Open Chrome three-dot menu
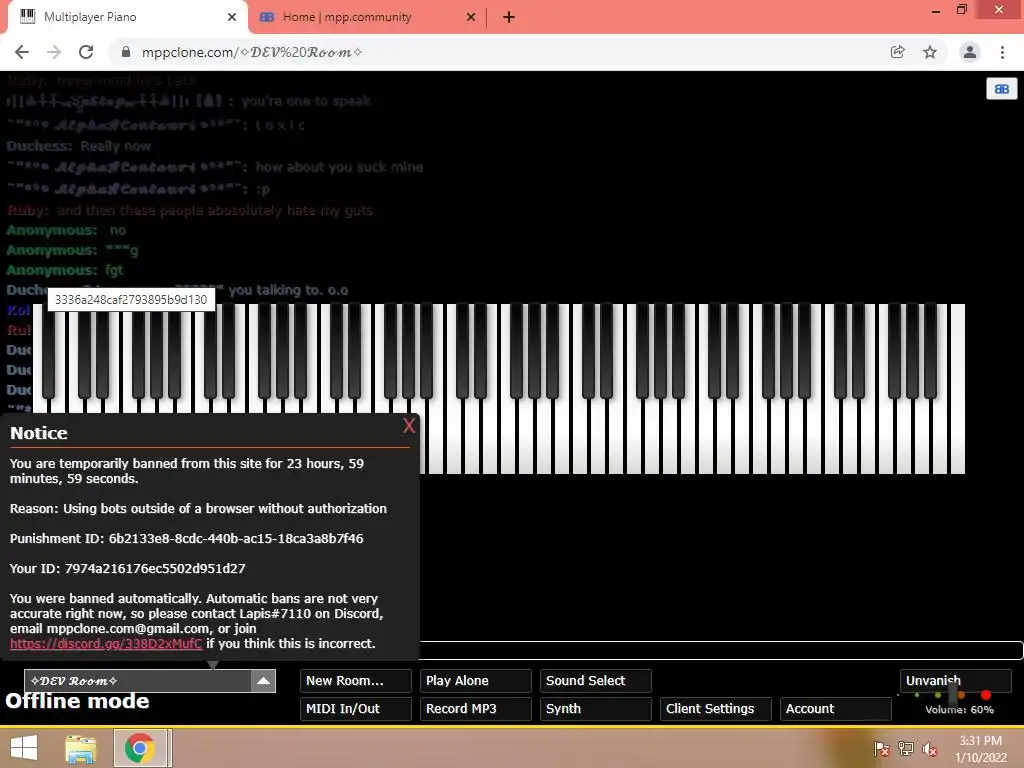1024x768 pixels. 1002,52
